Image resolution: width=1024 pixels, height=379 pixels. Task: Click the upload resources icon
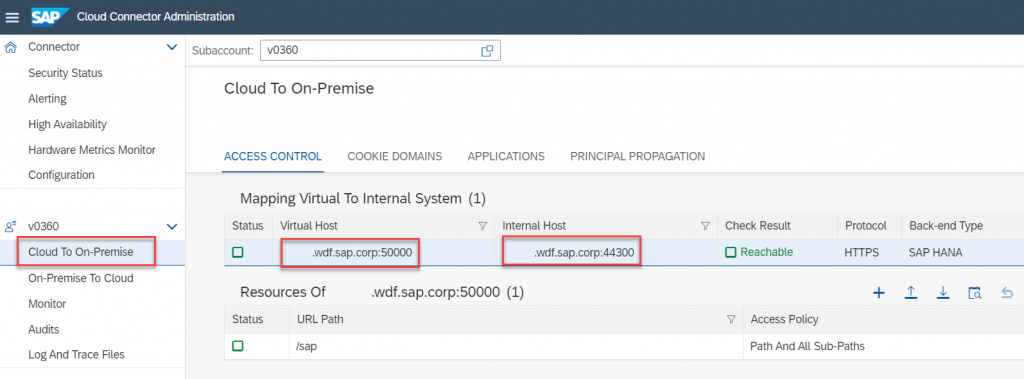(911, 293)
